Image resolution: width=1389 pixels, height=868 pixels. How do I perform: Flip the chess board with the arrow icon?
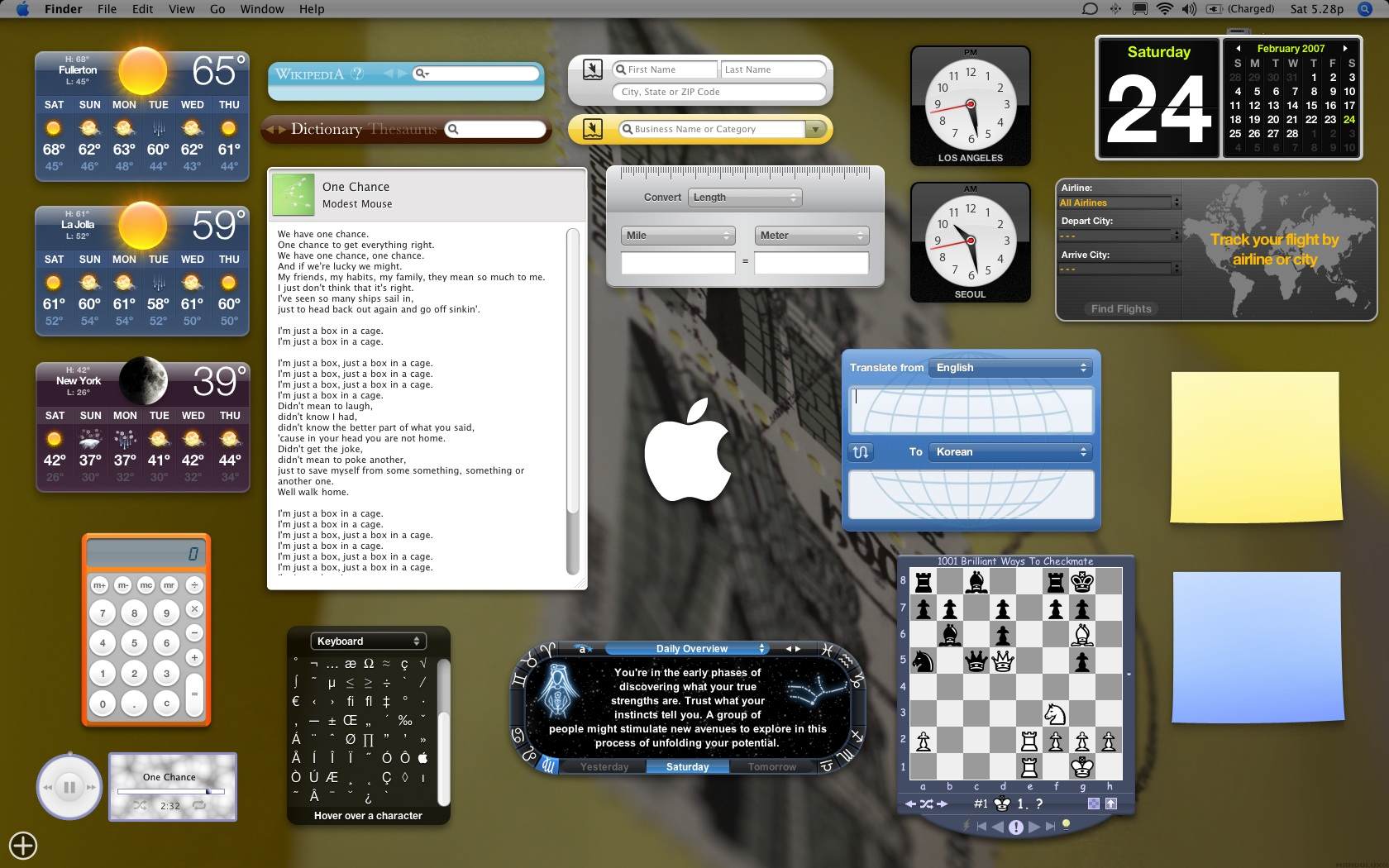pos(1111,804)
